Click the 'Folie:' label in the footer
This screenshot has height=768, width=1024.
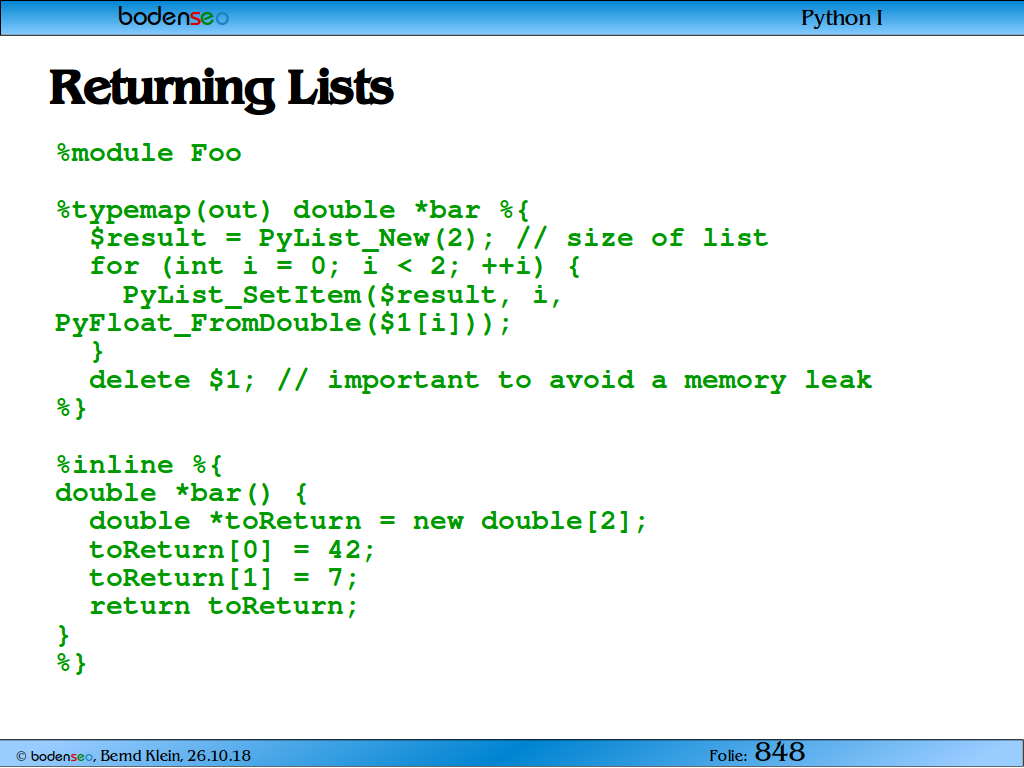coord(728,756)
